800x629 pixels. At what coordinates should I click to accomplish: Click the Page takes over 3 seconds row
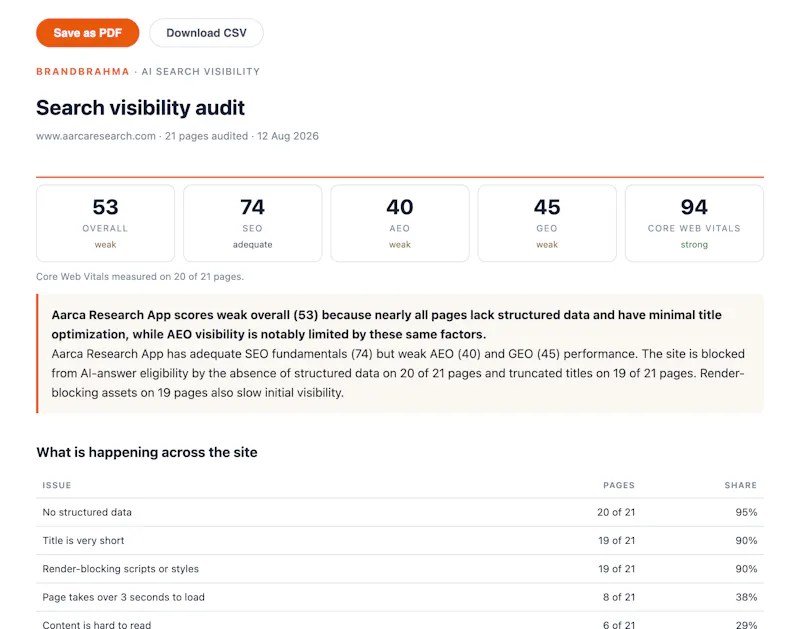[400, 597]
